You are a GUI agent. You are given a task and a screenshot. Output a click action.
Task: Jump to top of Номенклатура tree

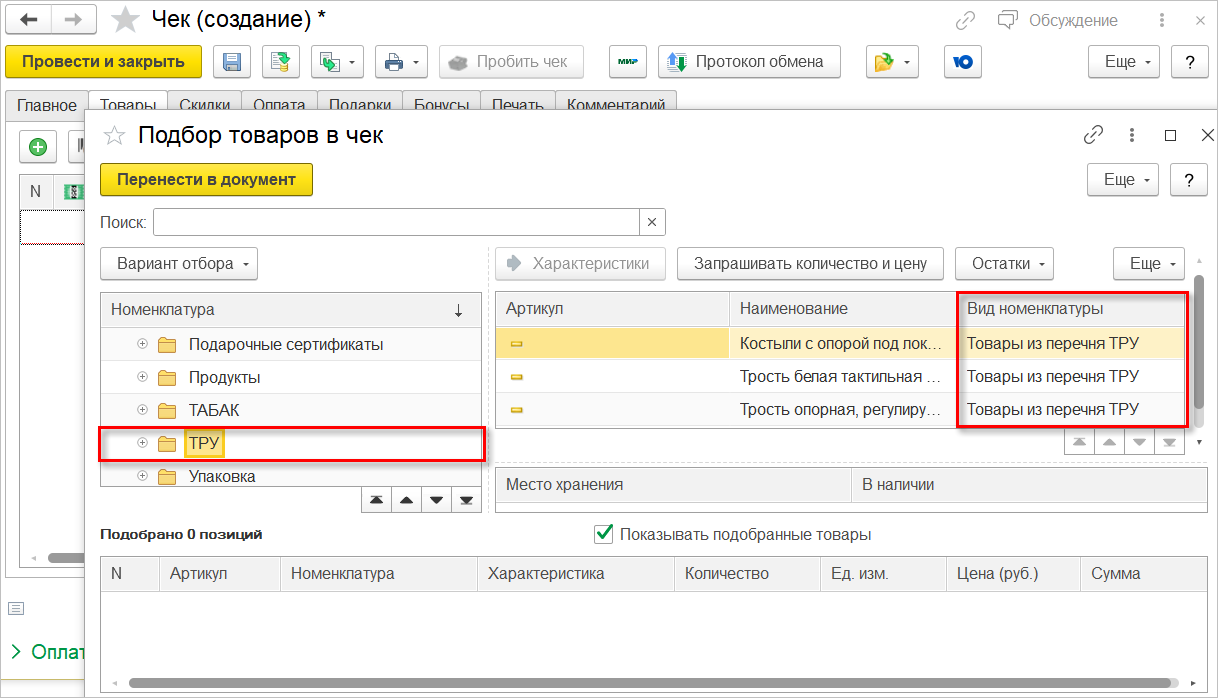tap(375, 499)
